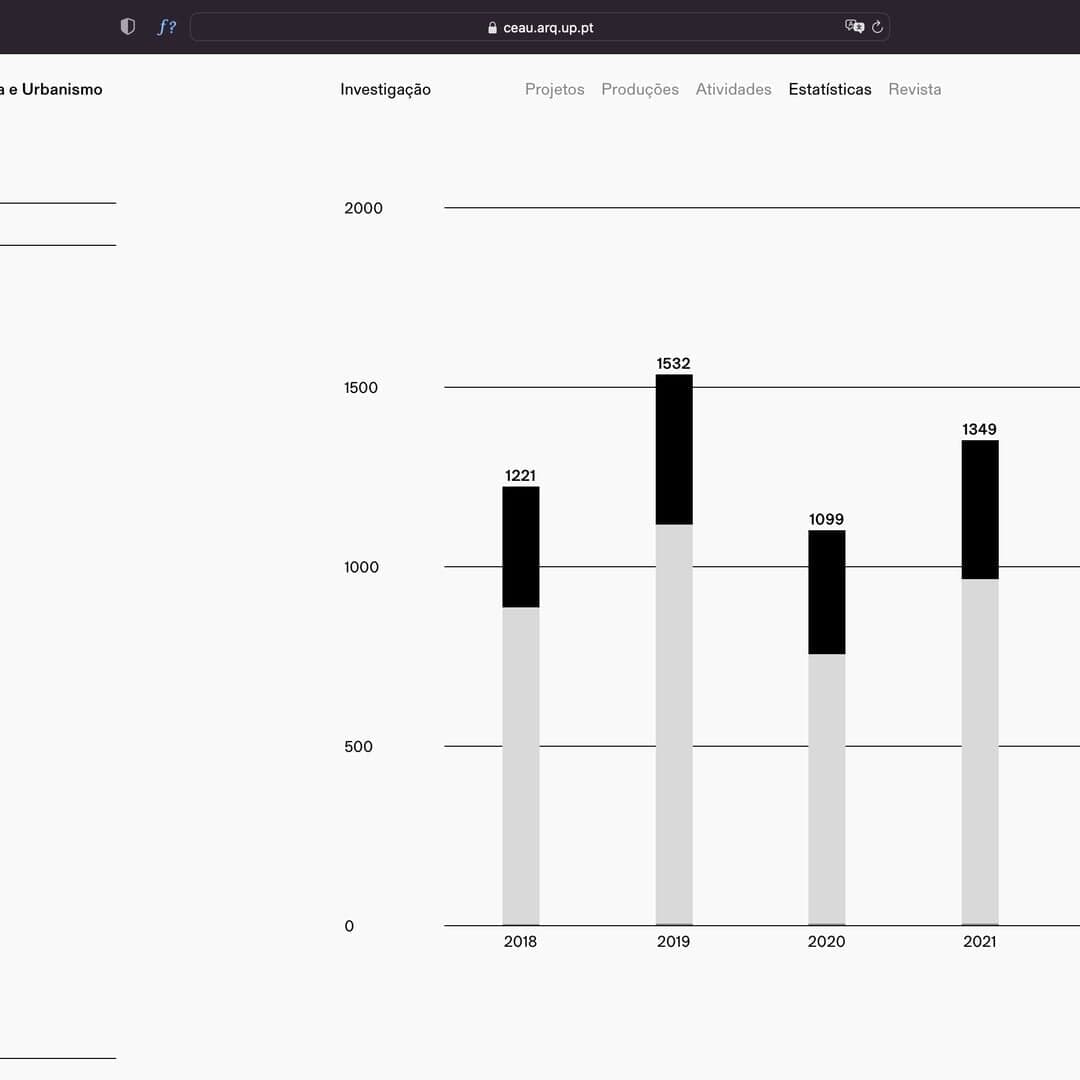This screenshot has height=1080, width=1080.
Task: Click the 1532 value label above 2019
Action: (x=673, y=363)
